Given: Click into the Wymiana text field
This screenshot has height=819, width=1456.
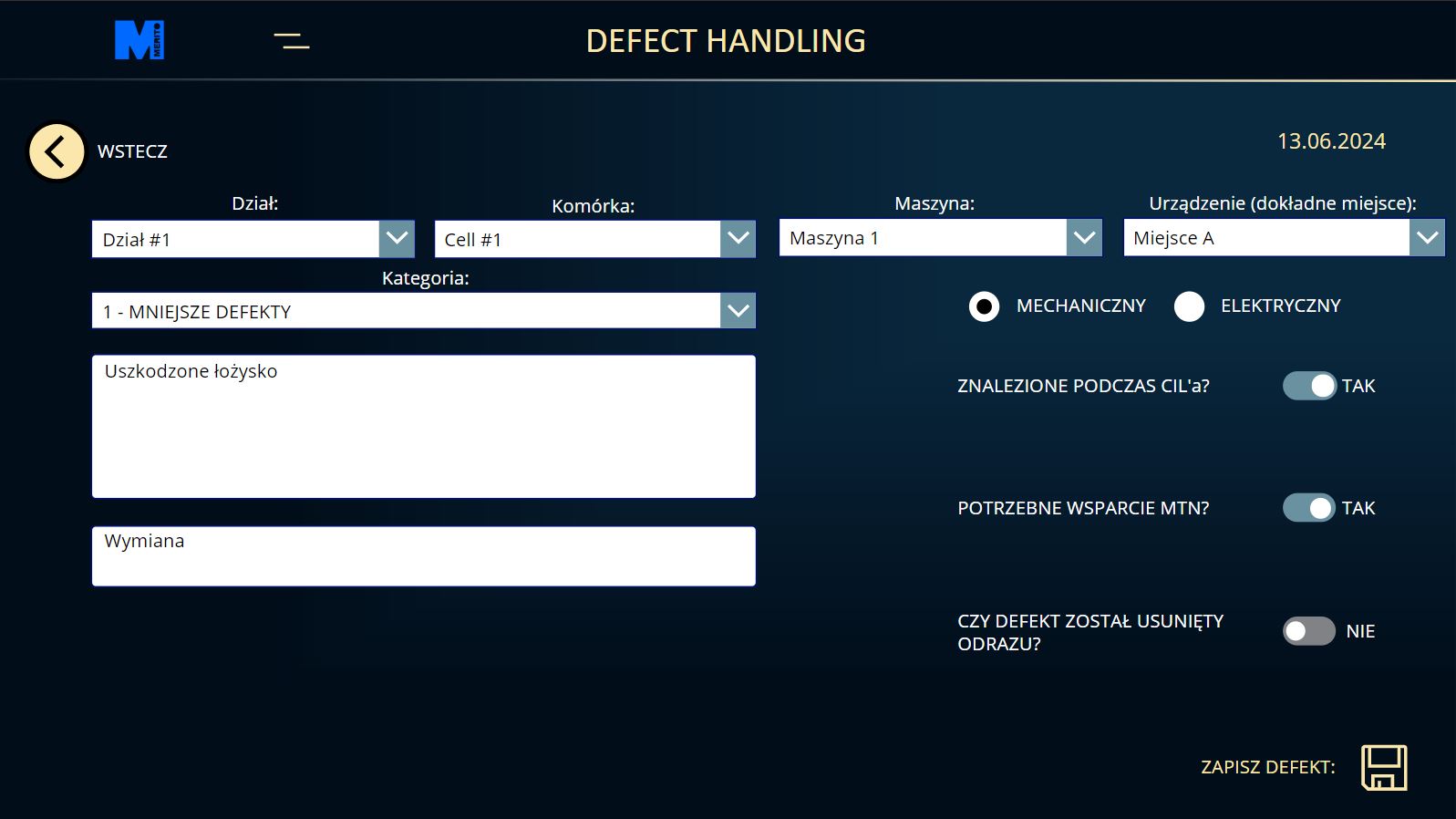Looking at the screenshot, I should coord(424,556).
